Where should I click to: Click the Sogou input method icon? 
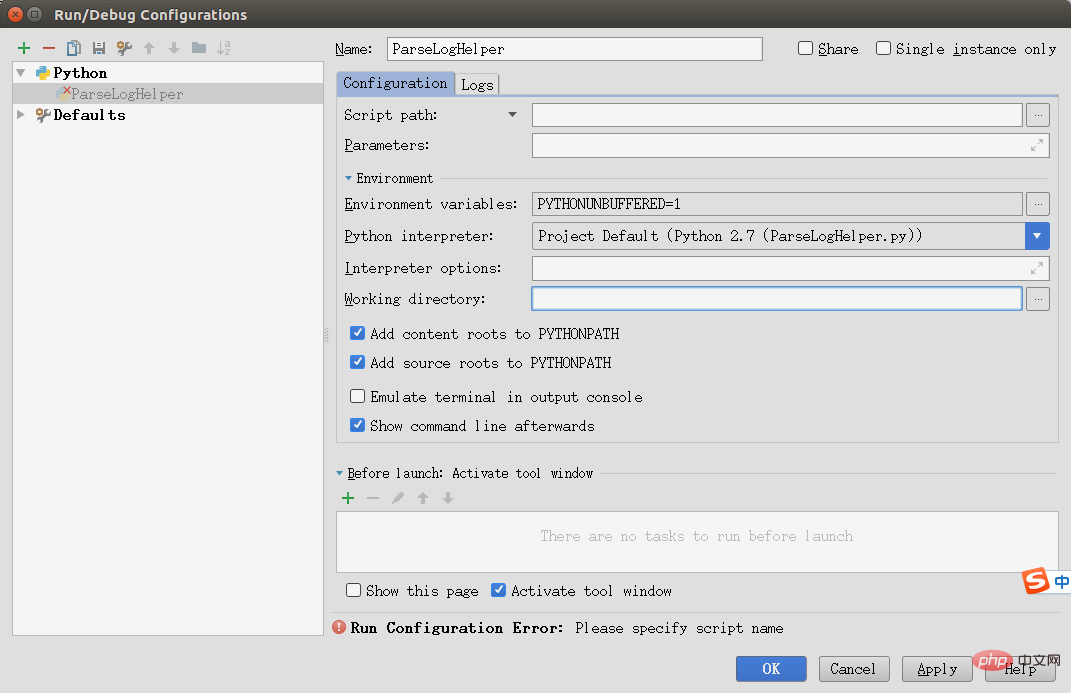(x=1035, y=580)
